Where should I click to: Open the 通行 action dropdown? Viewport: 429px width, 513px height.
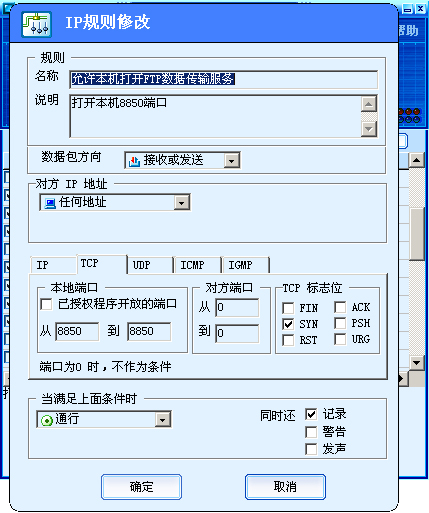(x=163, y=420)
